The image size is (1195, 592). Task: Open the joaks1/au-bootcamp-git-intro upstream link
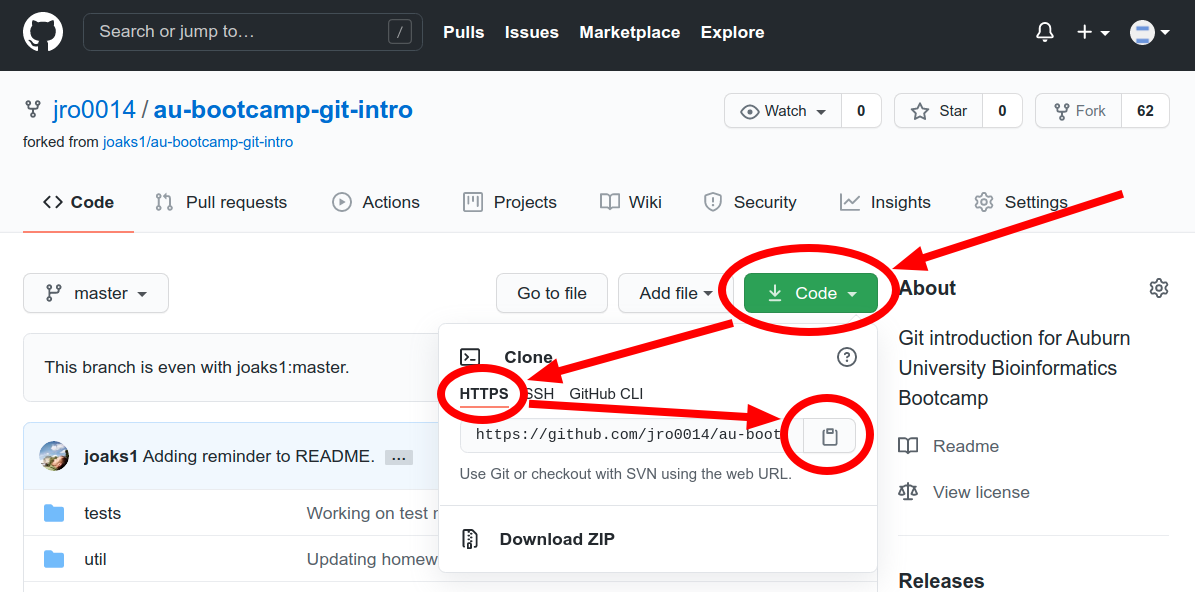197,142
